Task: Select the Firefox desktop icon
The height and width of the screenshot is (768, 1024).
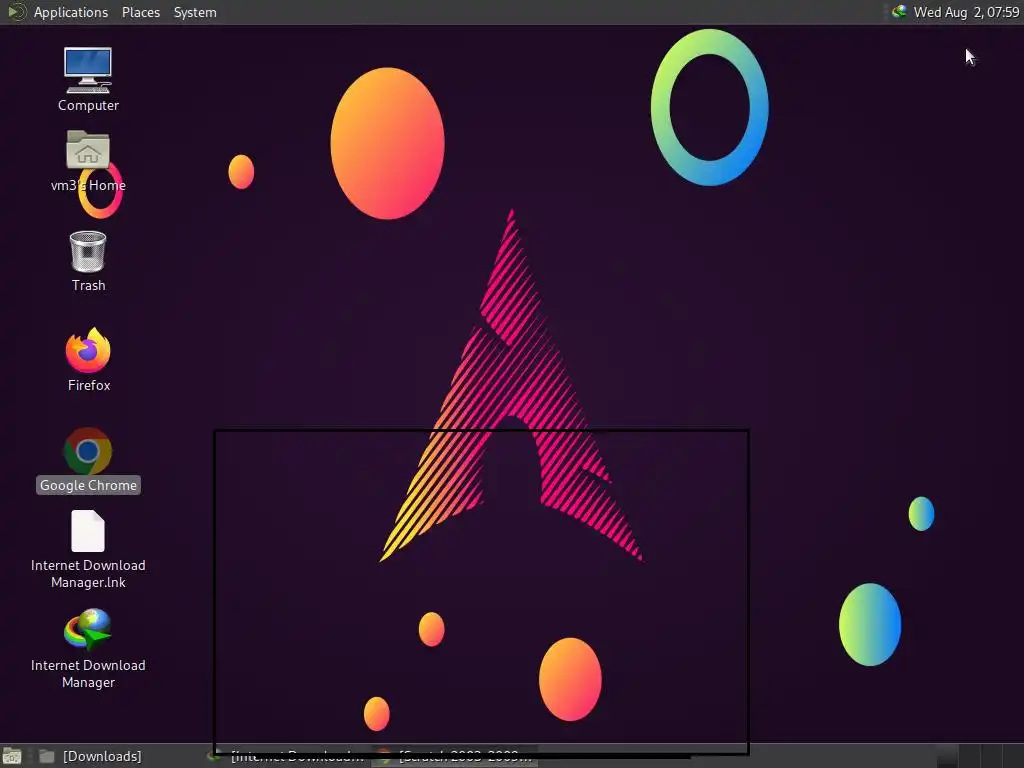Action: coord(88,351)
